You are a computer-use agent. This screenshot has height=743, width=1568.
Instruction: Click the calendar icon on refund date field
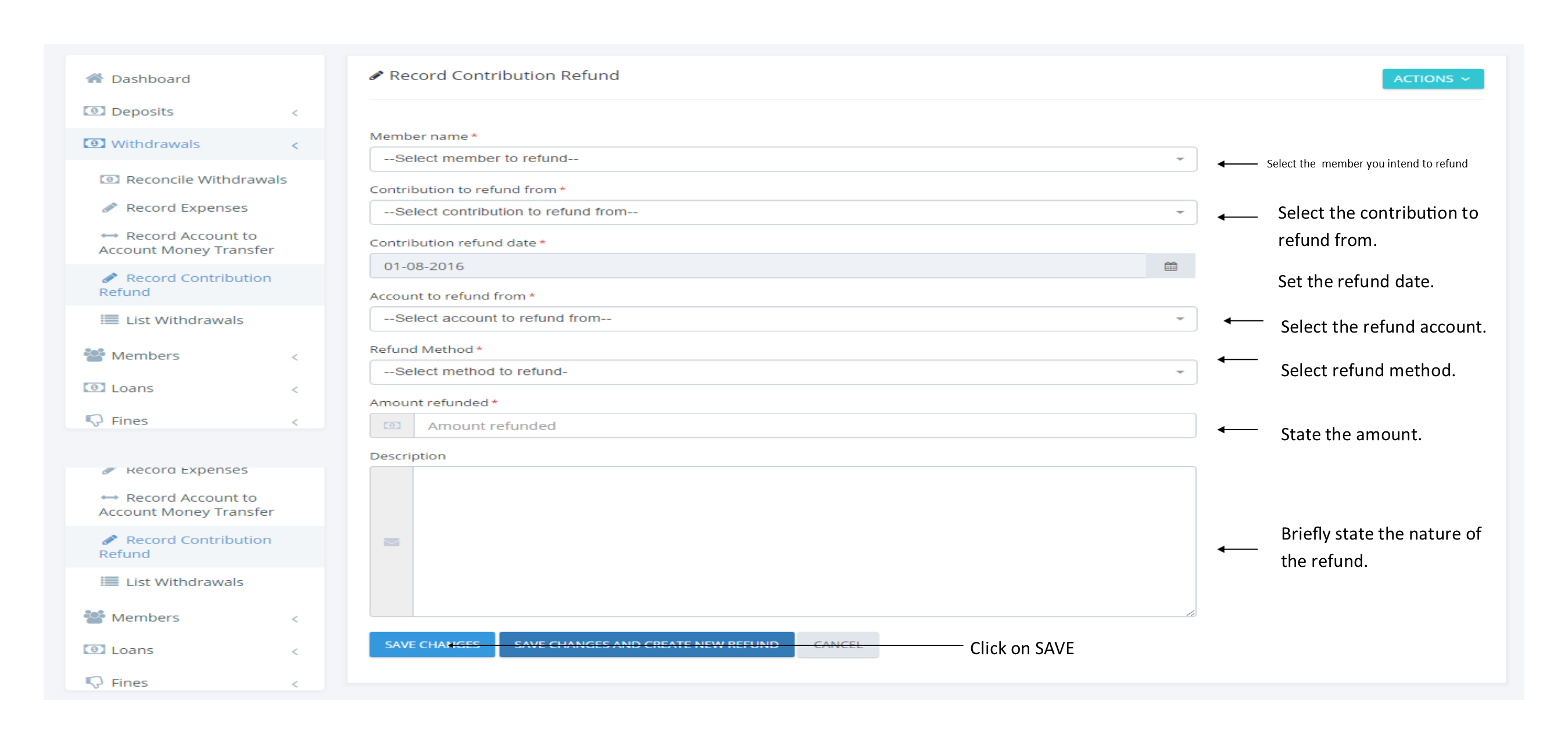click(1171, 265)
